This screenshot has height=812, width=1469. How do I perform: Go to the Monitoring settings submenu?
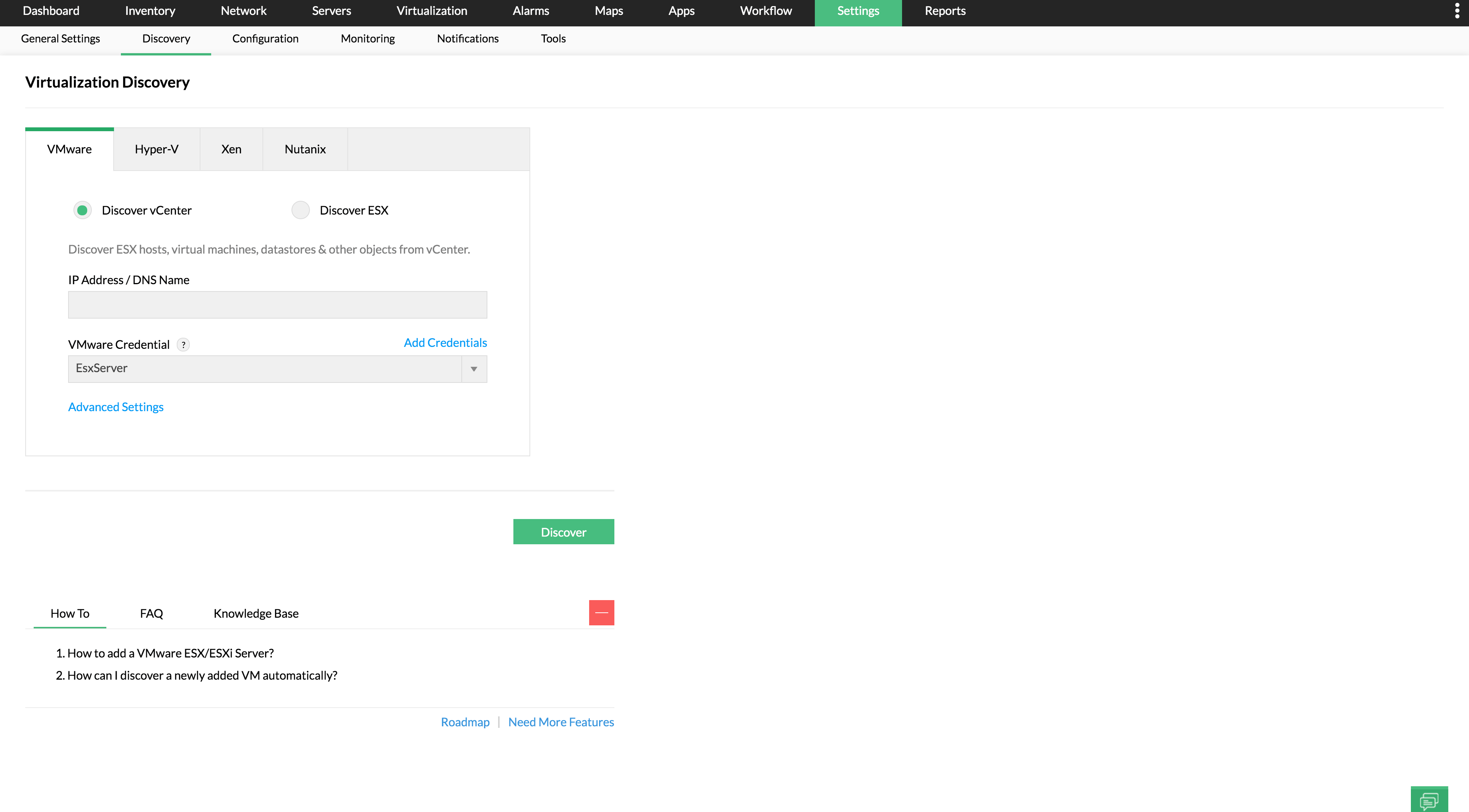tap(367, 38)
